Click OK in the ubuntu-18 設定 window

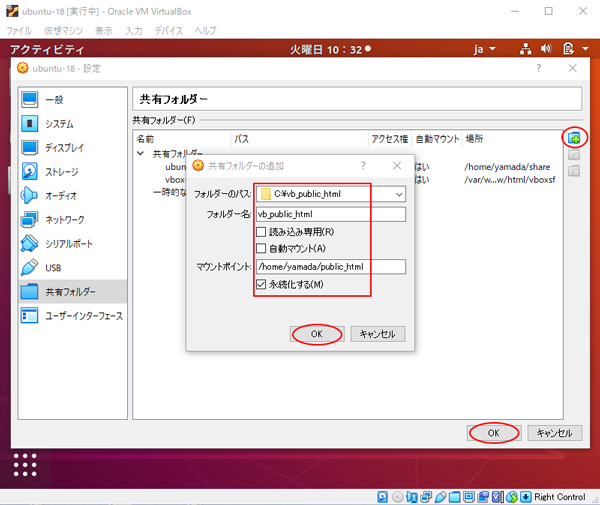494,433
